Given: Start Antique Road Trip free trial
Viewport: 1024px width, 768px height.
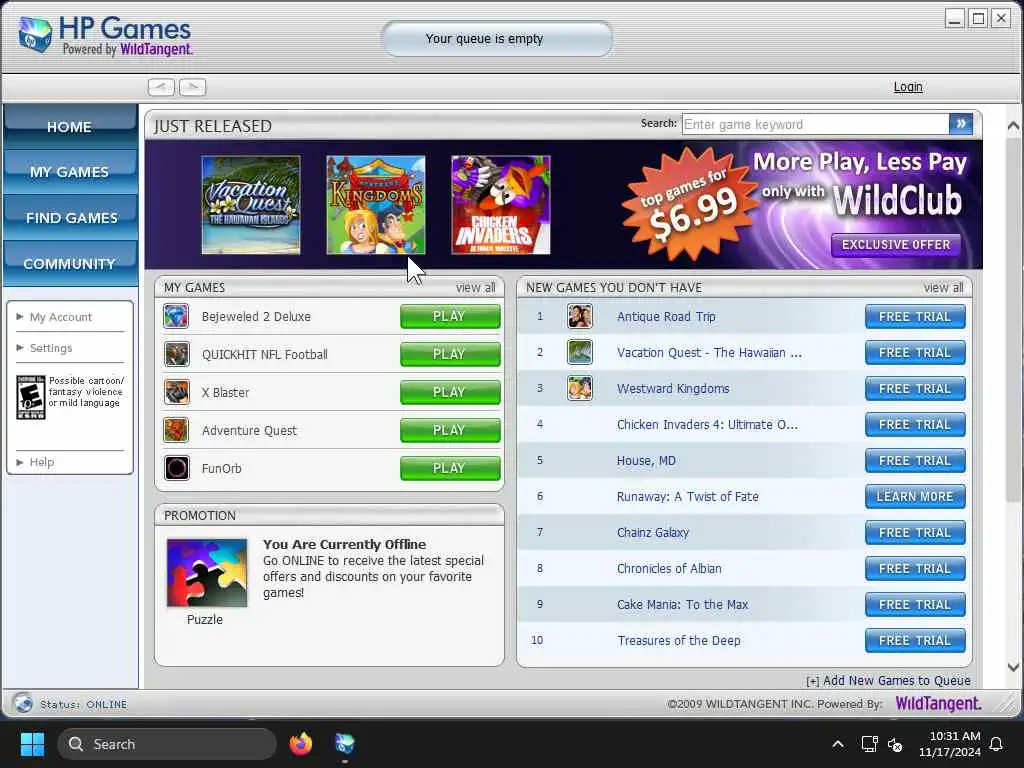Looking at the screenshot, I should (x=915, y=317).
